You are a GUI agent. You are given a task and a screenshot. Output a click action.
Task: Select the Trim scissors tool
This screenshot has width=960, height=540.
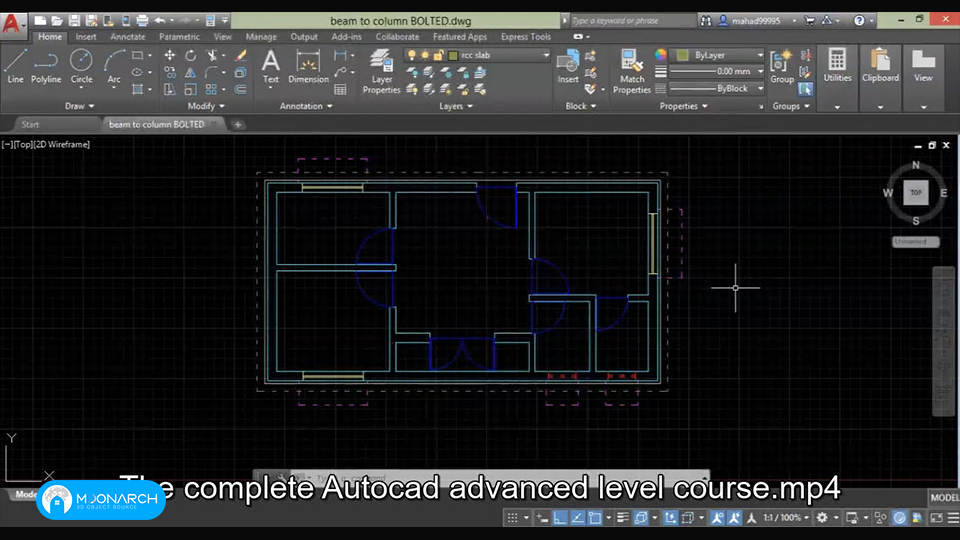pyautogui.click(x=211, y=56)
